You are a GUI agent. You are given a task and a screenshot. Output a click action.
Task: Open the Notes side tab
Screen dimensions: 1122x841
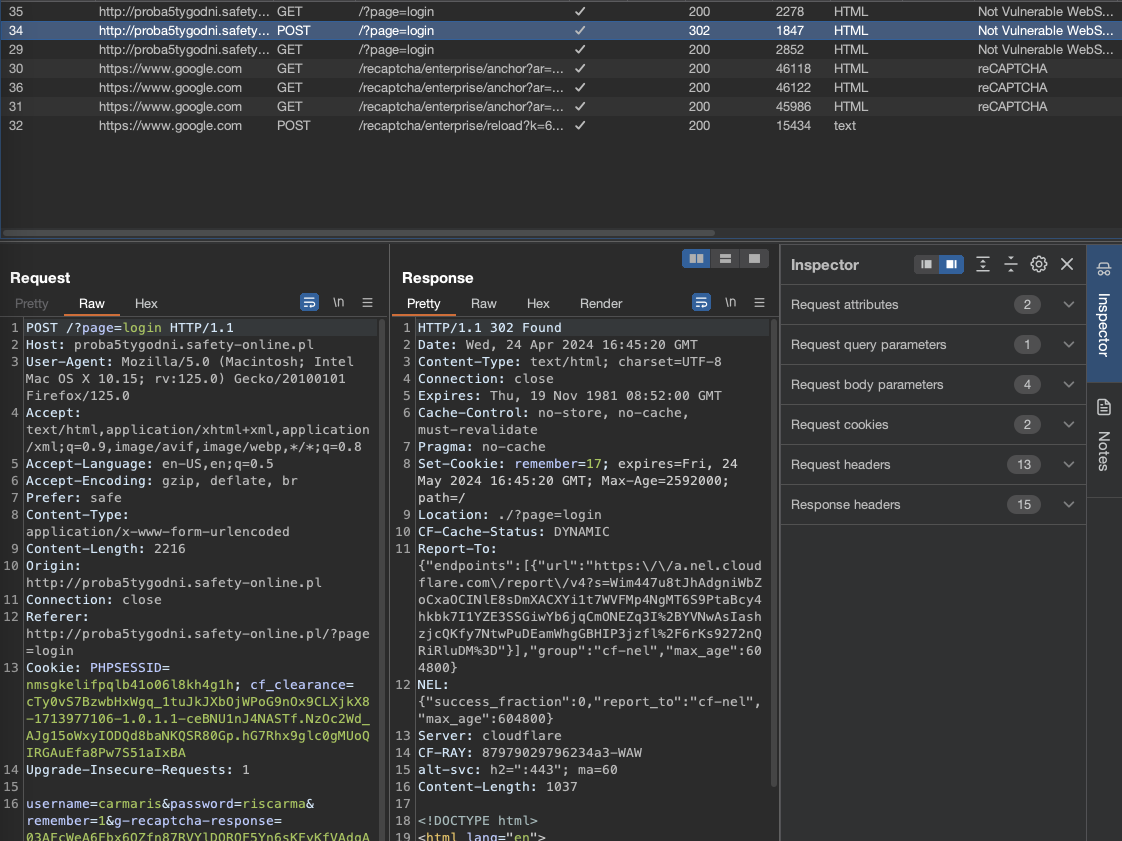(x=1104, y=440)
